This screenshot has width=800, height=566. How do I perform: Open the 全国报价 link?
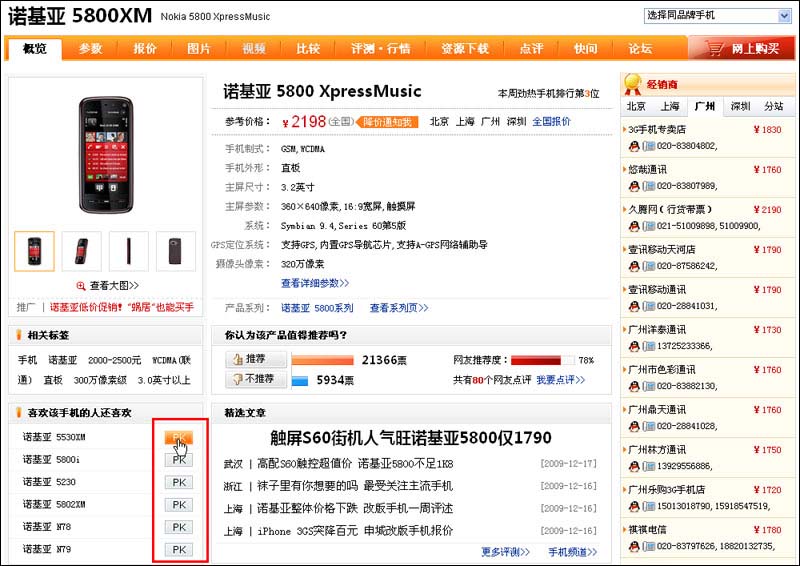[x=551, y=121]
